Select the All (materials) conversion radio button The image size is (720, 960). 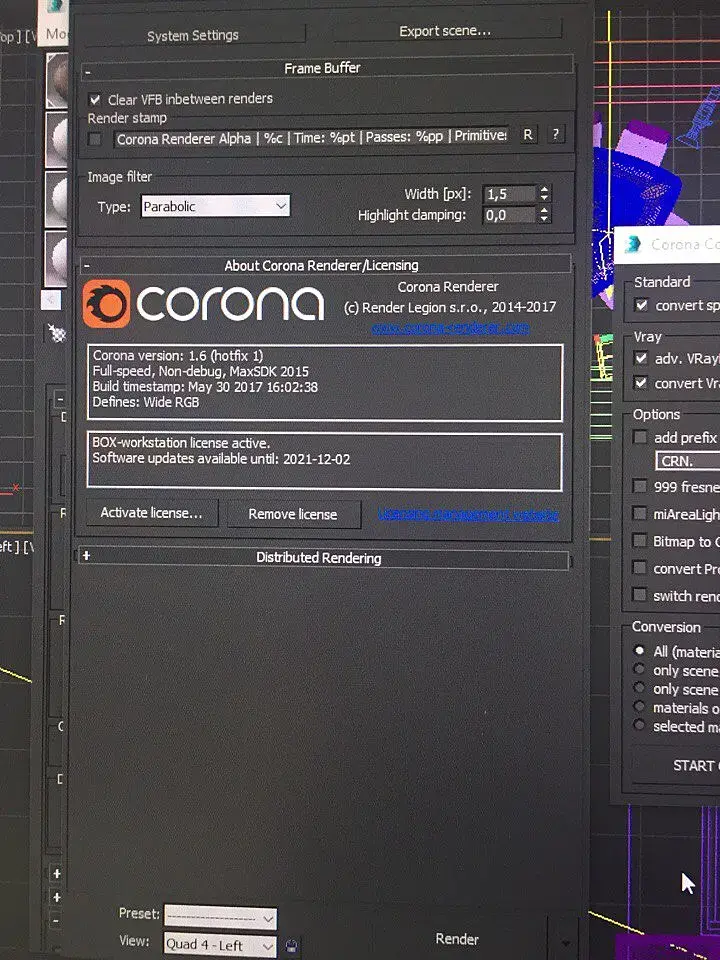[640, 651]
